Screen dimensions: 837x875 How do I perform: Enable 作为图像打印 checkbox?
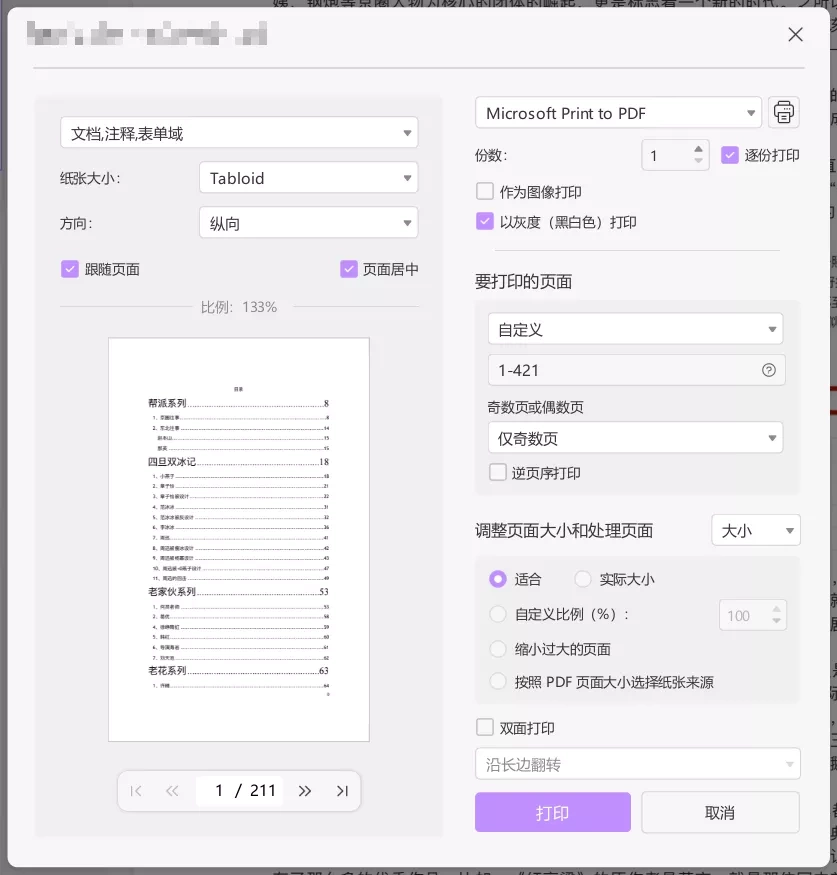click(485, 191)
